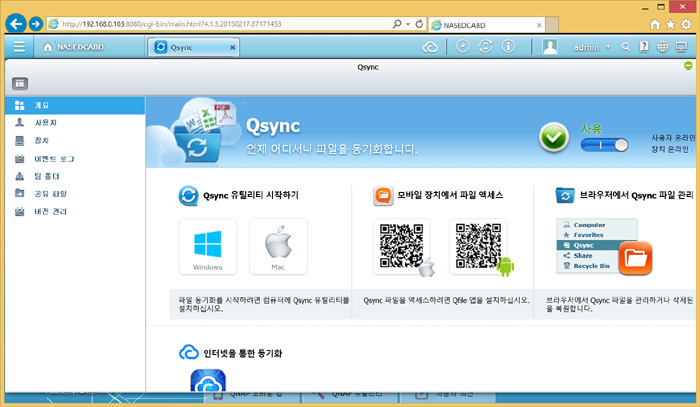Screen dimensions: 700x407
Task: Go to NASEDCABD home desktop
Action: [x=74, y=47]
